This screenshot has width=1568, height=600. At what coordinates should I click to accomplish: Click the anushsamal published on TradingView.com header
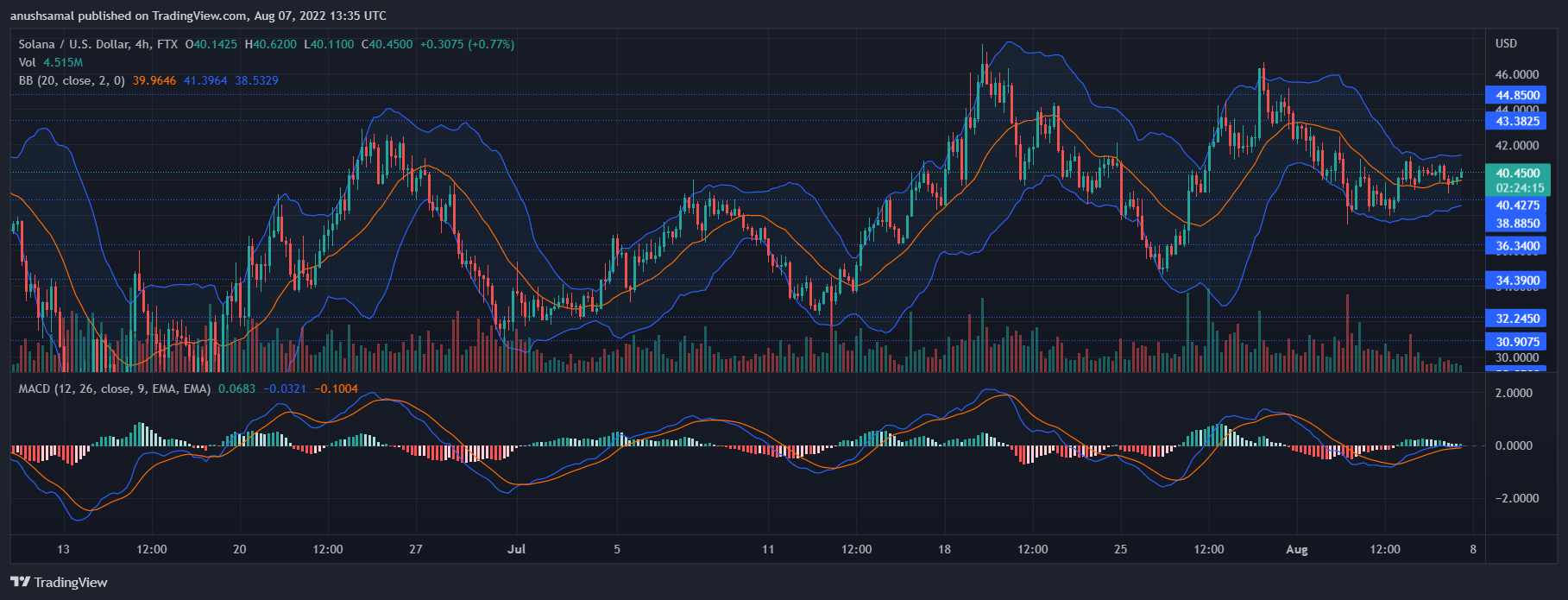(198, 16)
